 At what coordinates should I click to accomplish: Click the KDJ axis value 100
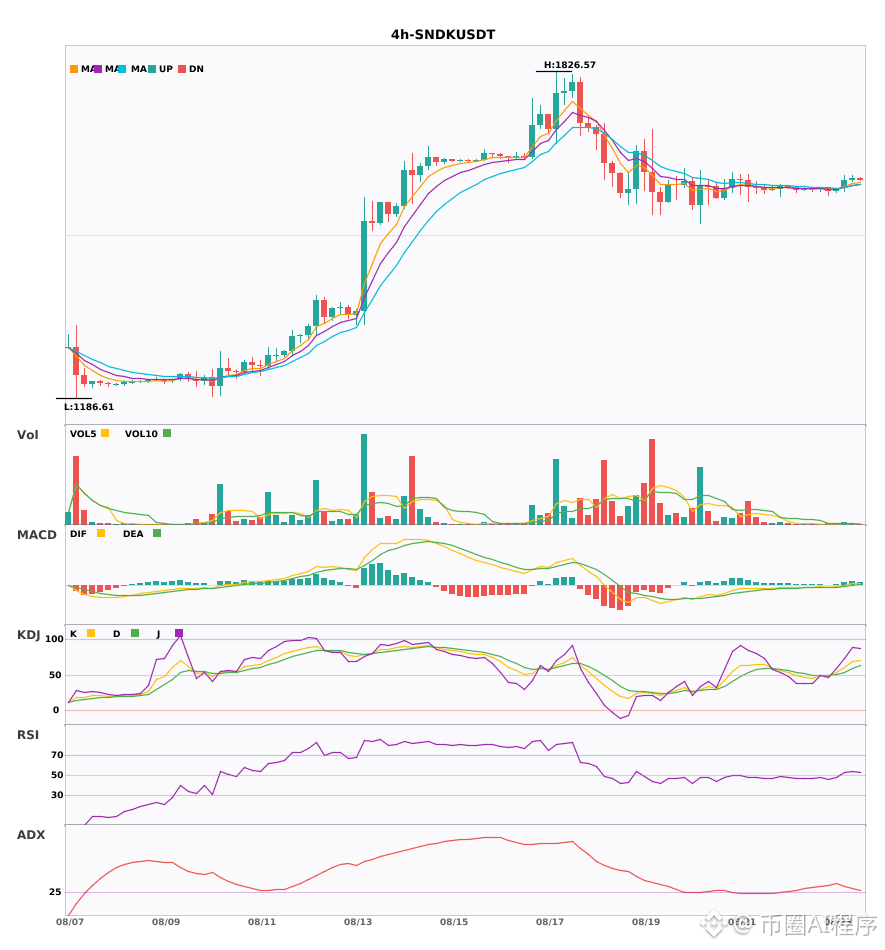click(x=55, y=639)
